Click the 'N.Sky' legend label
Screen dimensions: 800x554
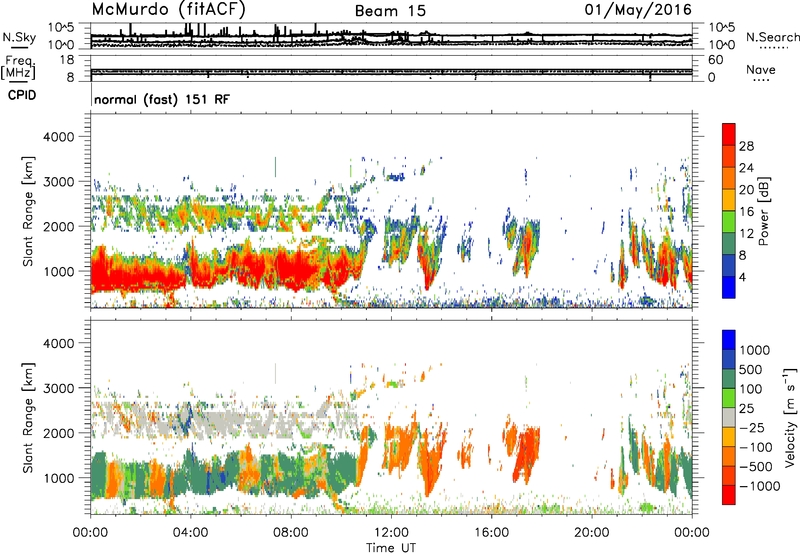[19, 37]
